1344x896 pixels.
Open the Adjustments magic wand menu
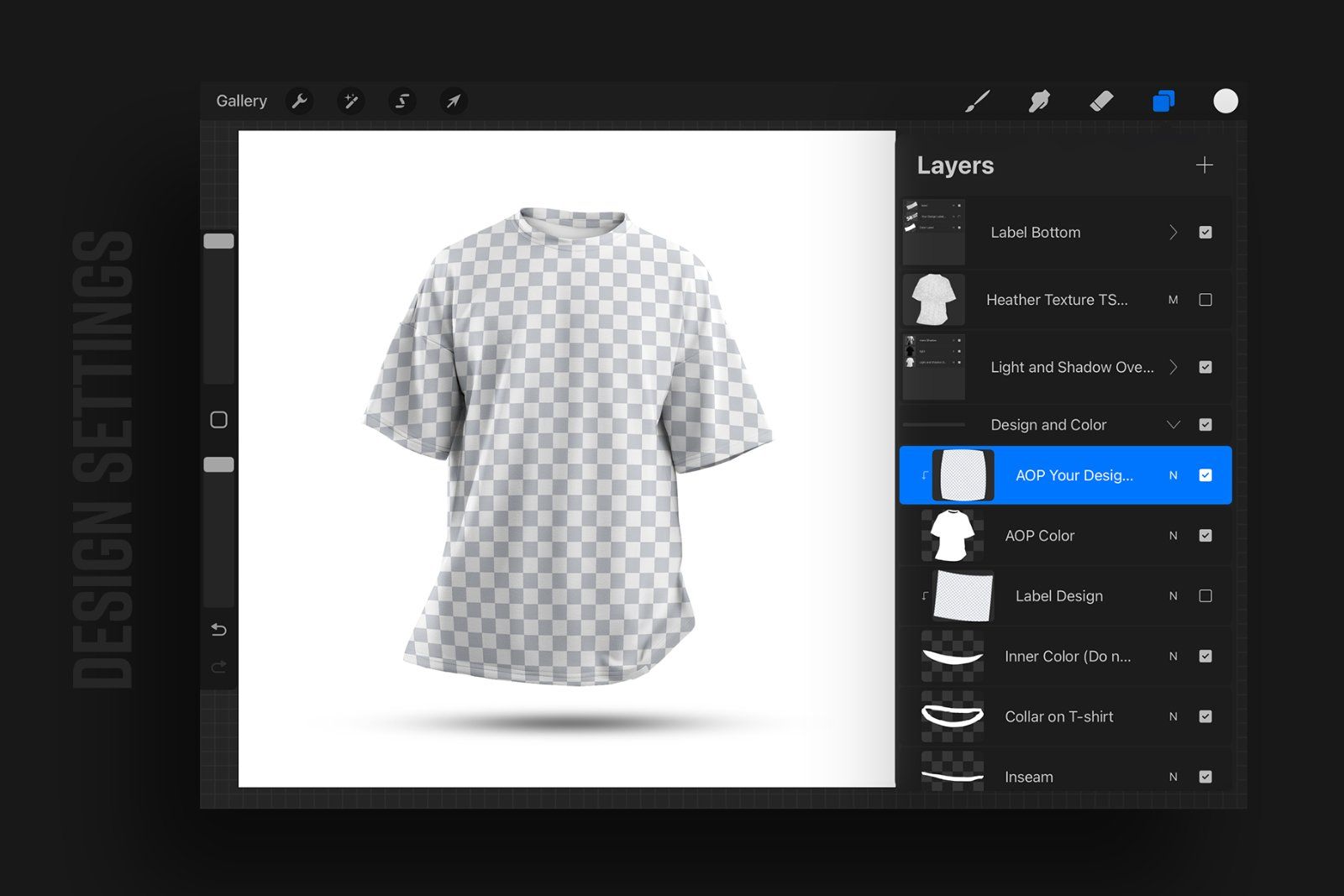(x=350, y=101)
